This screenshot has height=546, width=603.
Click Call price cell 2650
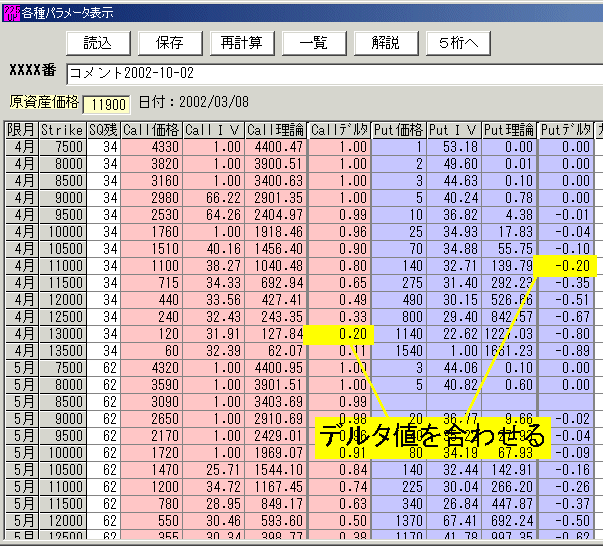(152, 419)
